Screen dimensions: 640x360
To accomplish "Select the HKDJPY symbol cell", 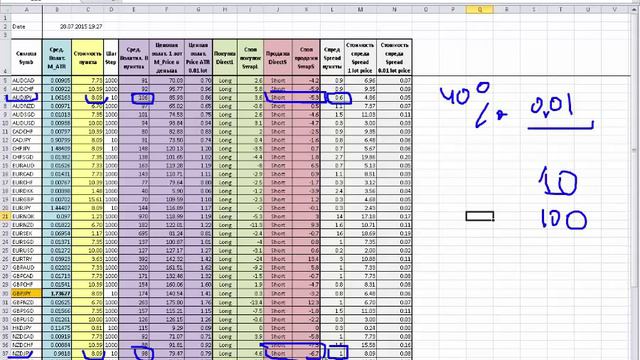I will pos(27,328).
